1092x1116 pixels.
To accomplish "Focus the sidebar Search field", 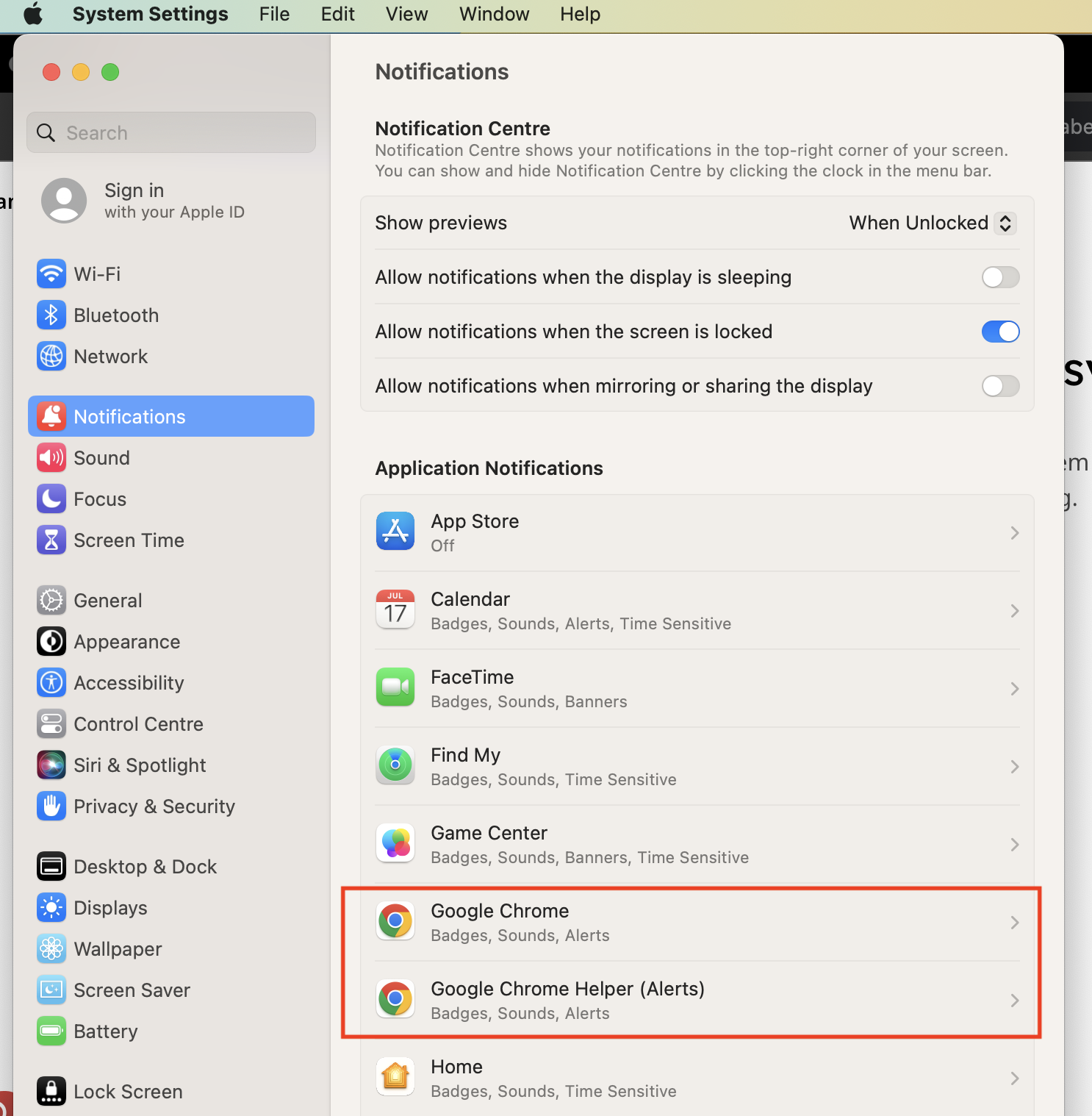I will pyautogui.click(x=171, y=132).
